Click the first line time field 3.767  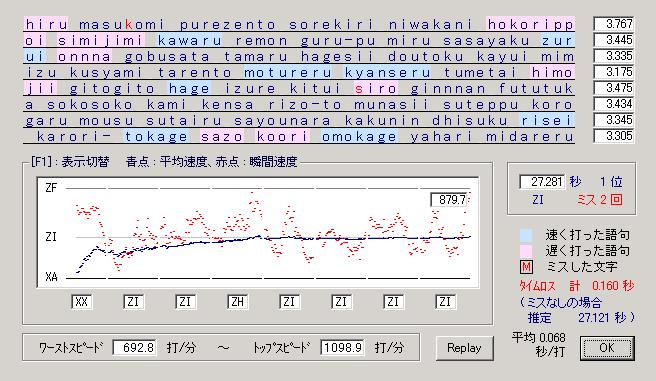[x=614, y=24]
